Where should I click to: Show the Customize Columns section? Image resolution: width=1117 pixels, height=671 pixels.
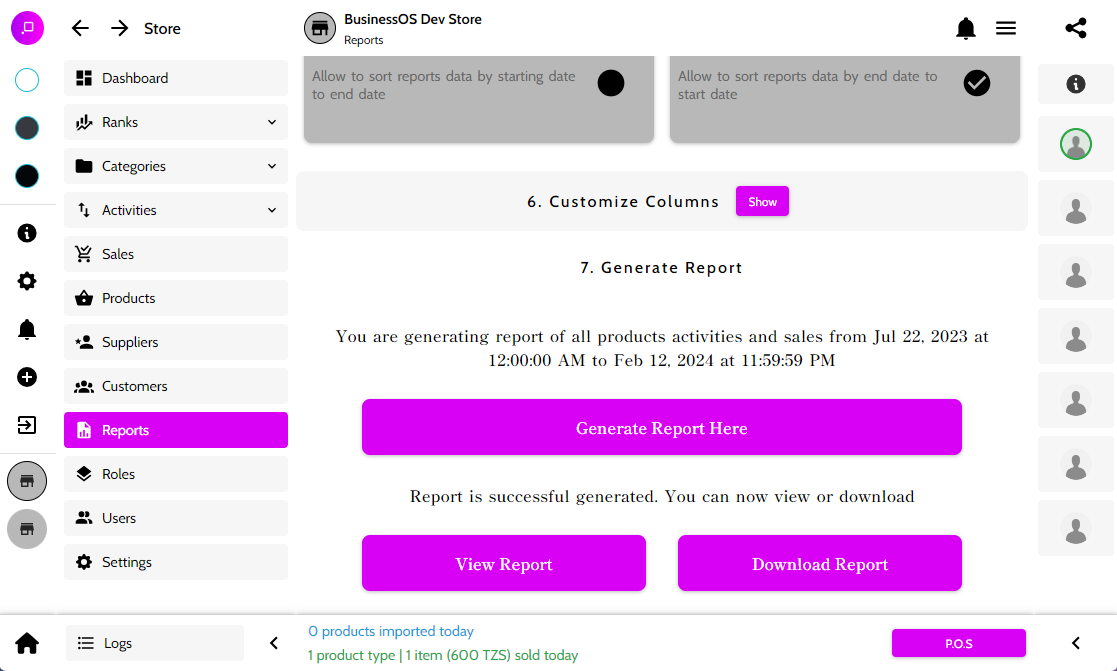tap(762, 202)
